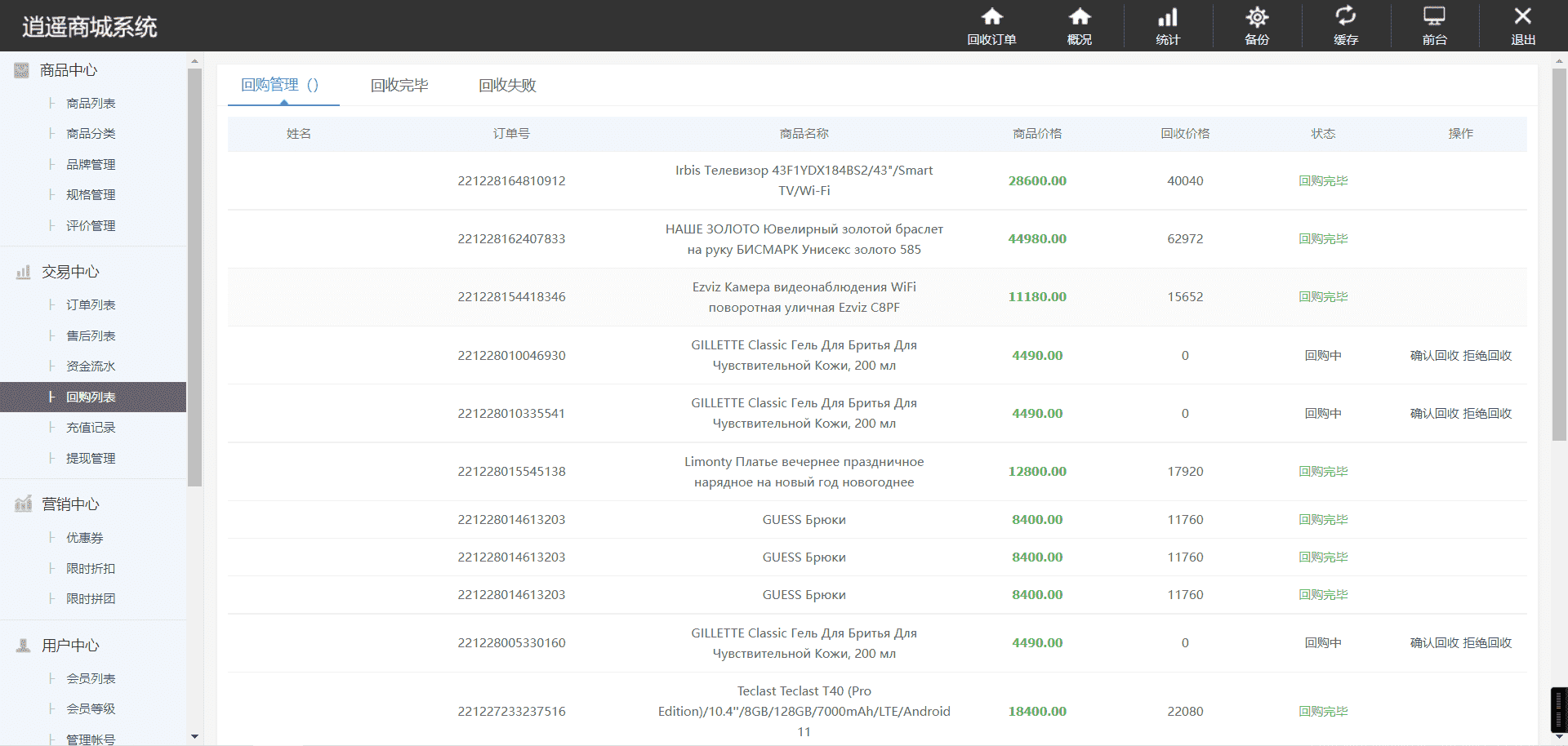Switch to the 回收完毕 tab
1568x746 pixels.
click(x=399, y=86)
